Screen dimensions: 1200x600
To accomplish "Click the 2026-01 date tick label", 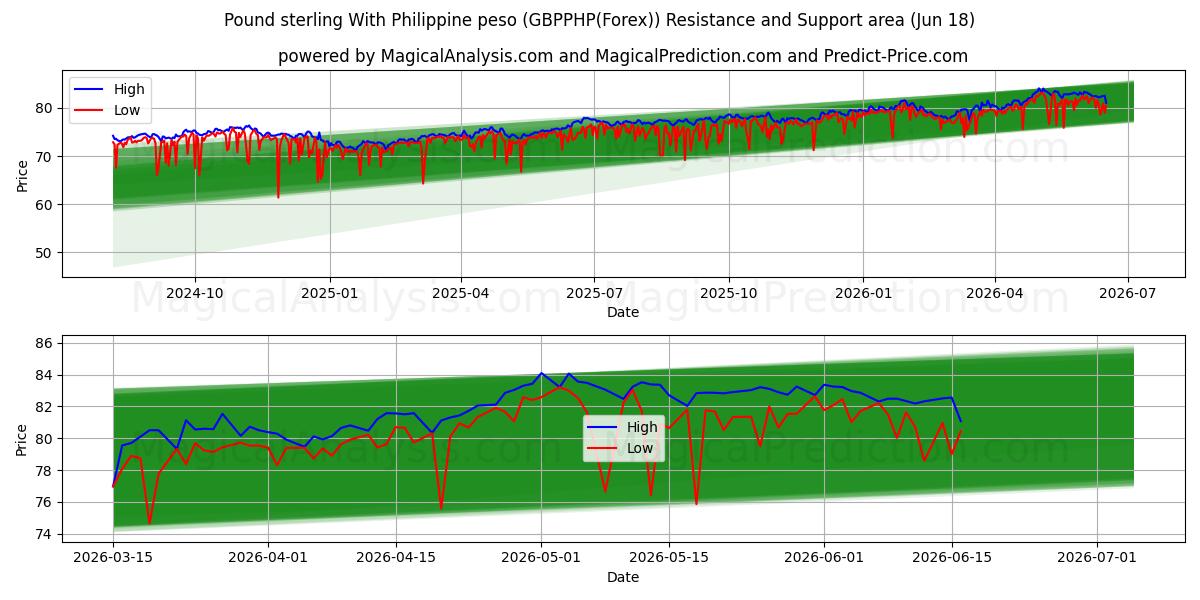I will coord(863,294).
